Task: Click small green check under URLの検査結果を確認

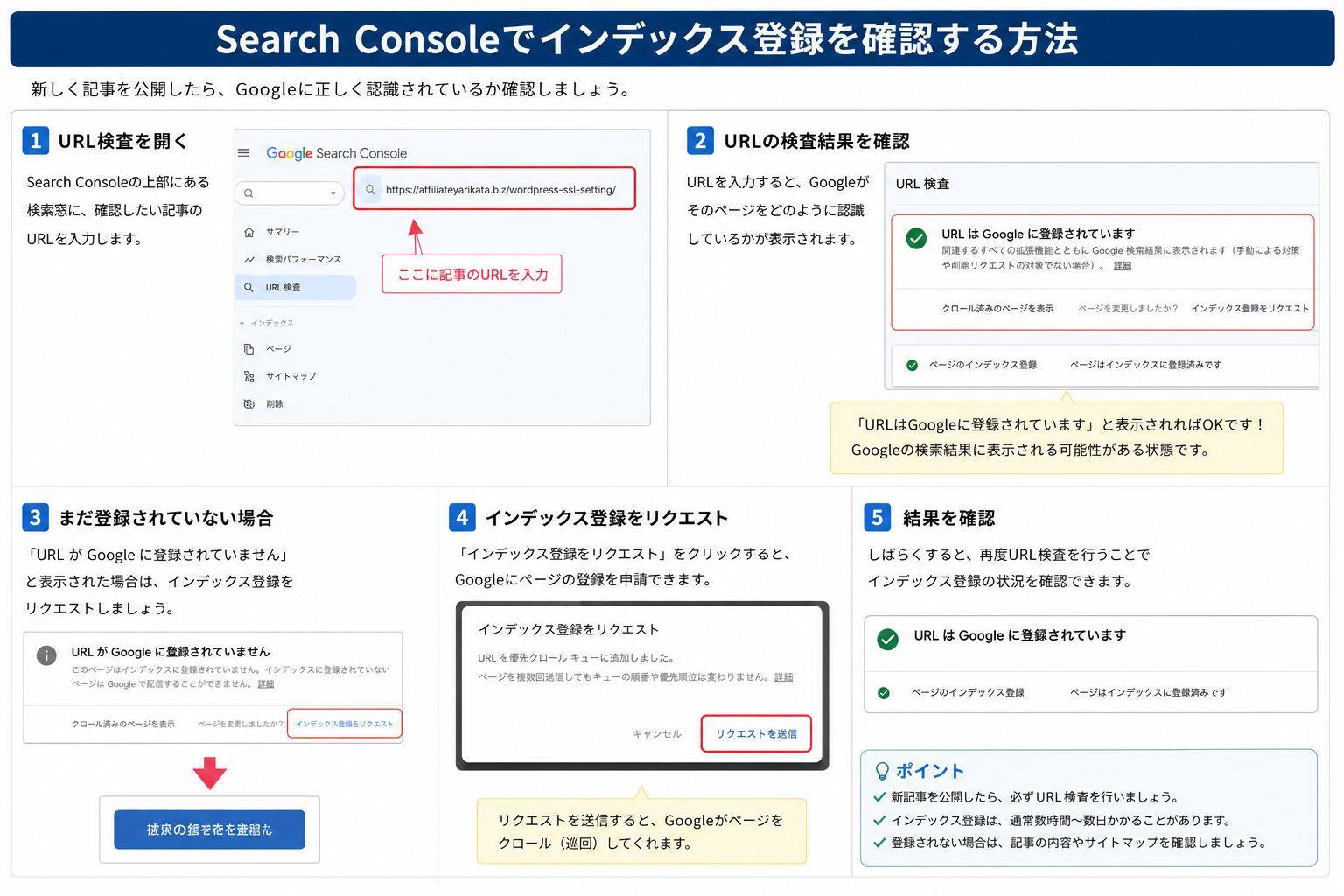Action: [x=912, y=366]
